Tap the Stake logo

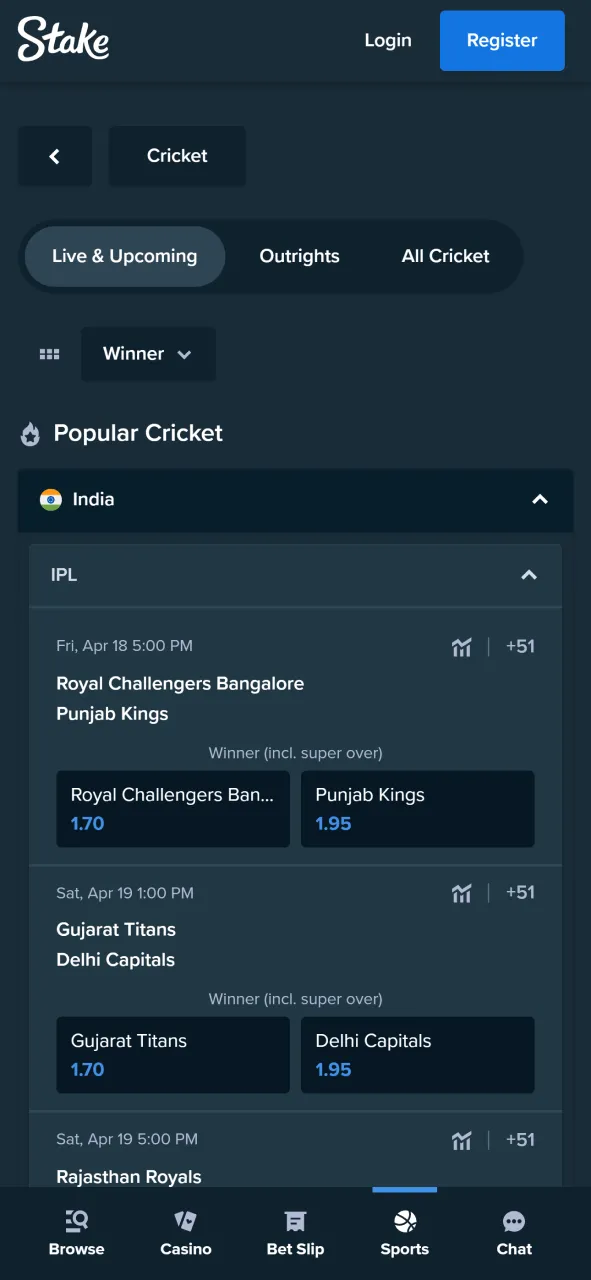click(63, 40)
